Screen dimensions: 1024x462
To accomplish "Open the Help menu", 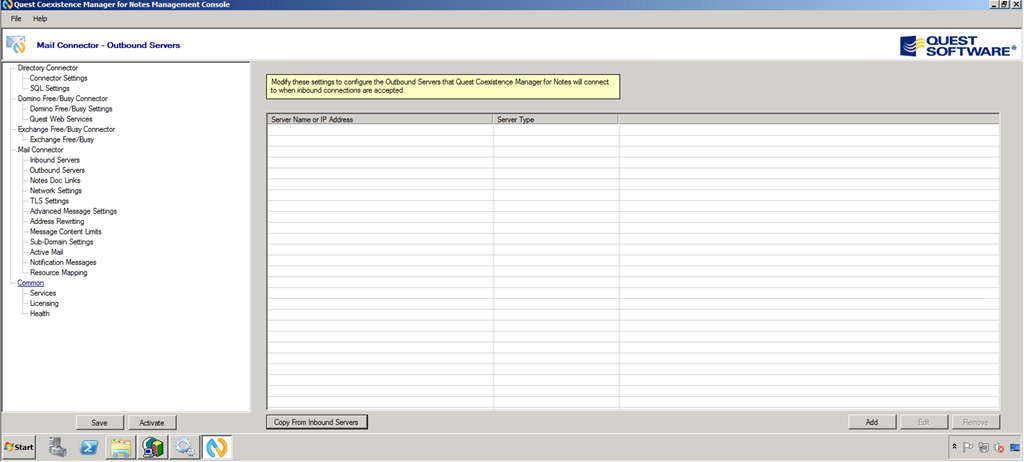I will (40, 19).
